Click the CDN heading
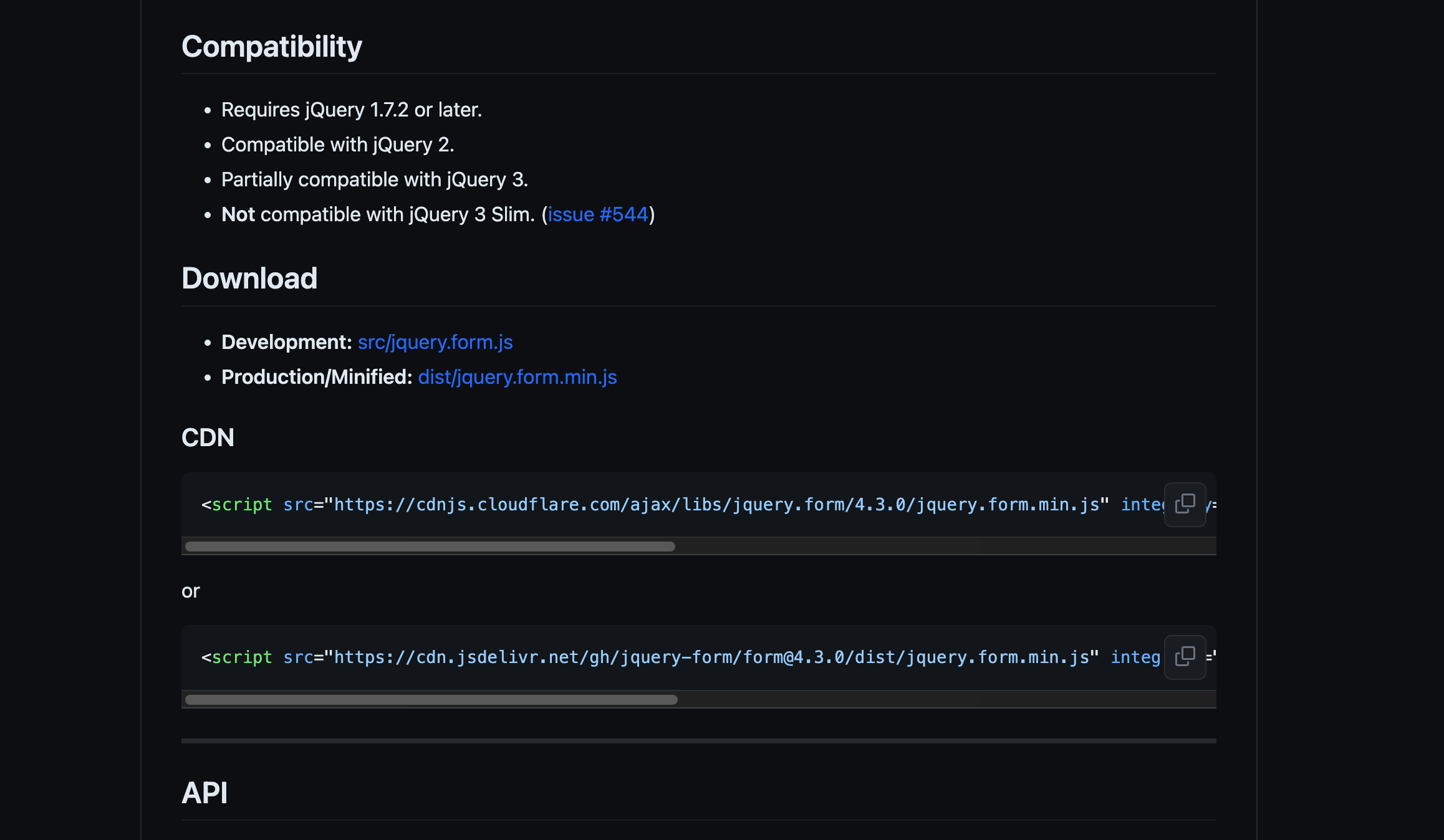Image resolution: width=1444 pixels, height=840 pixels. pos(208,437)
